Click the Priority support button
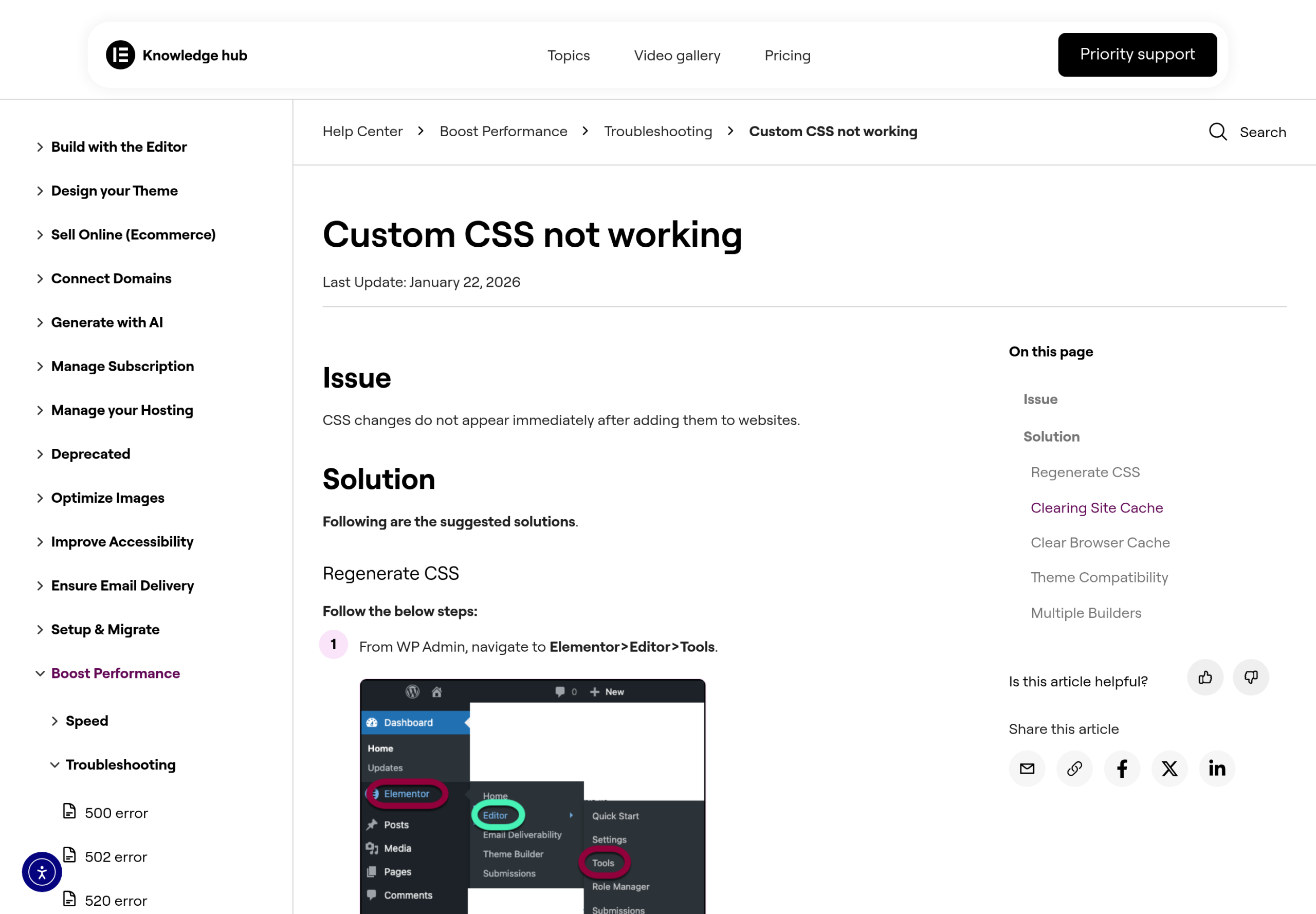The image size is (1316, 914). (x=1137, y=54)
